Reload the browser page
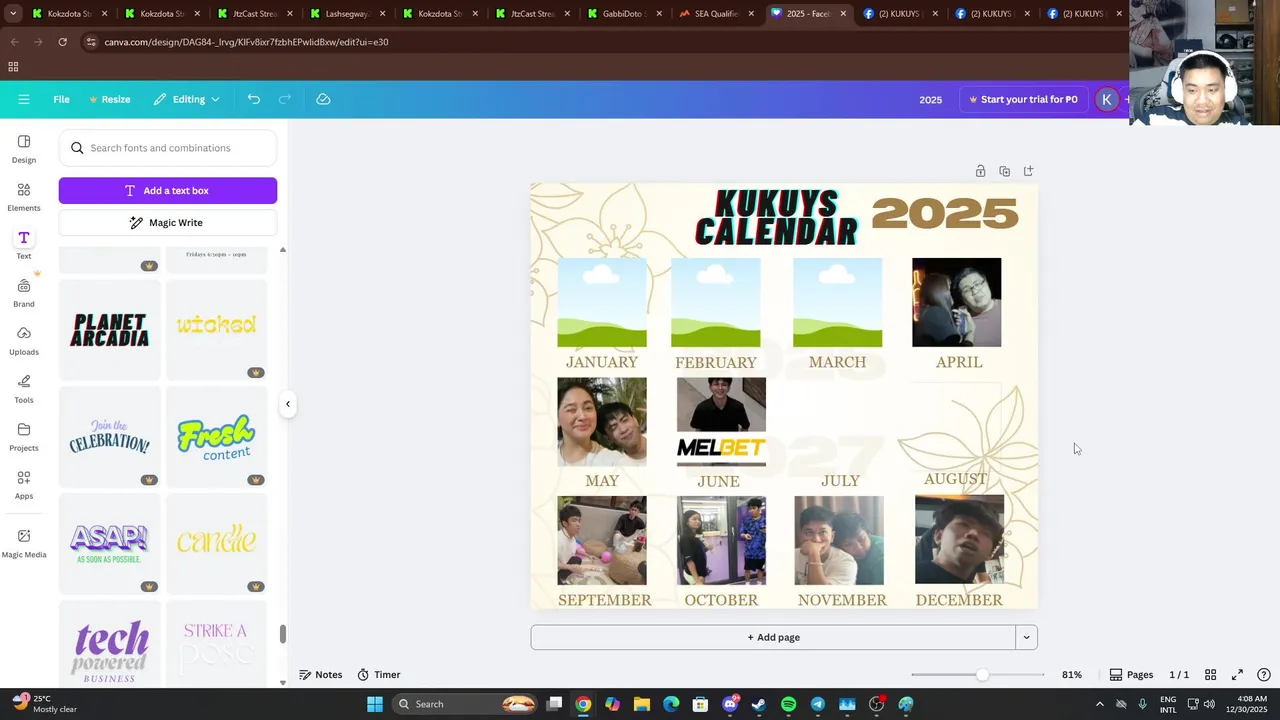 click(x=62, y=42)
